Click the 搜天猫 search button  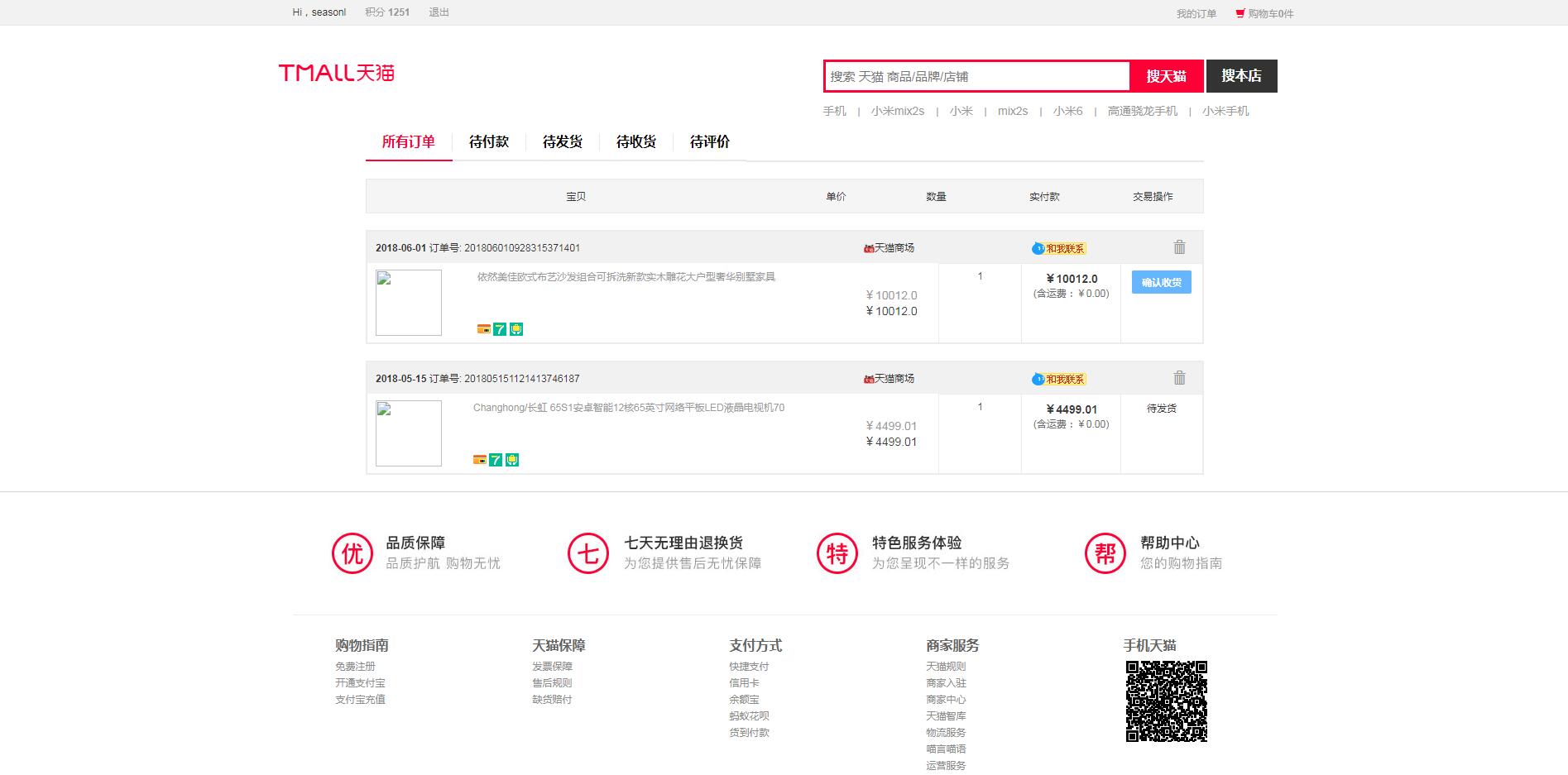[1167, 76]
